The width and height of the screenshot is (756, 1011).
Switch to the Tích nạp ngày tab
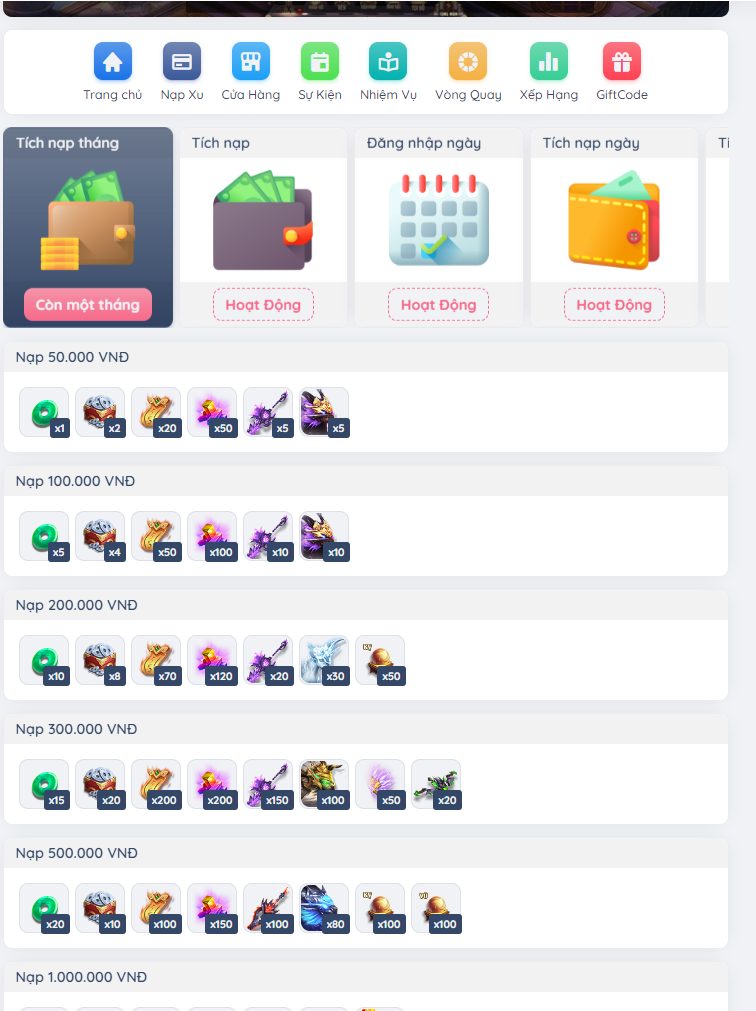pos(614,227)
